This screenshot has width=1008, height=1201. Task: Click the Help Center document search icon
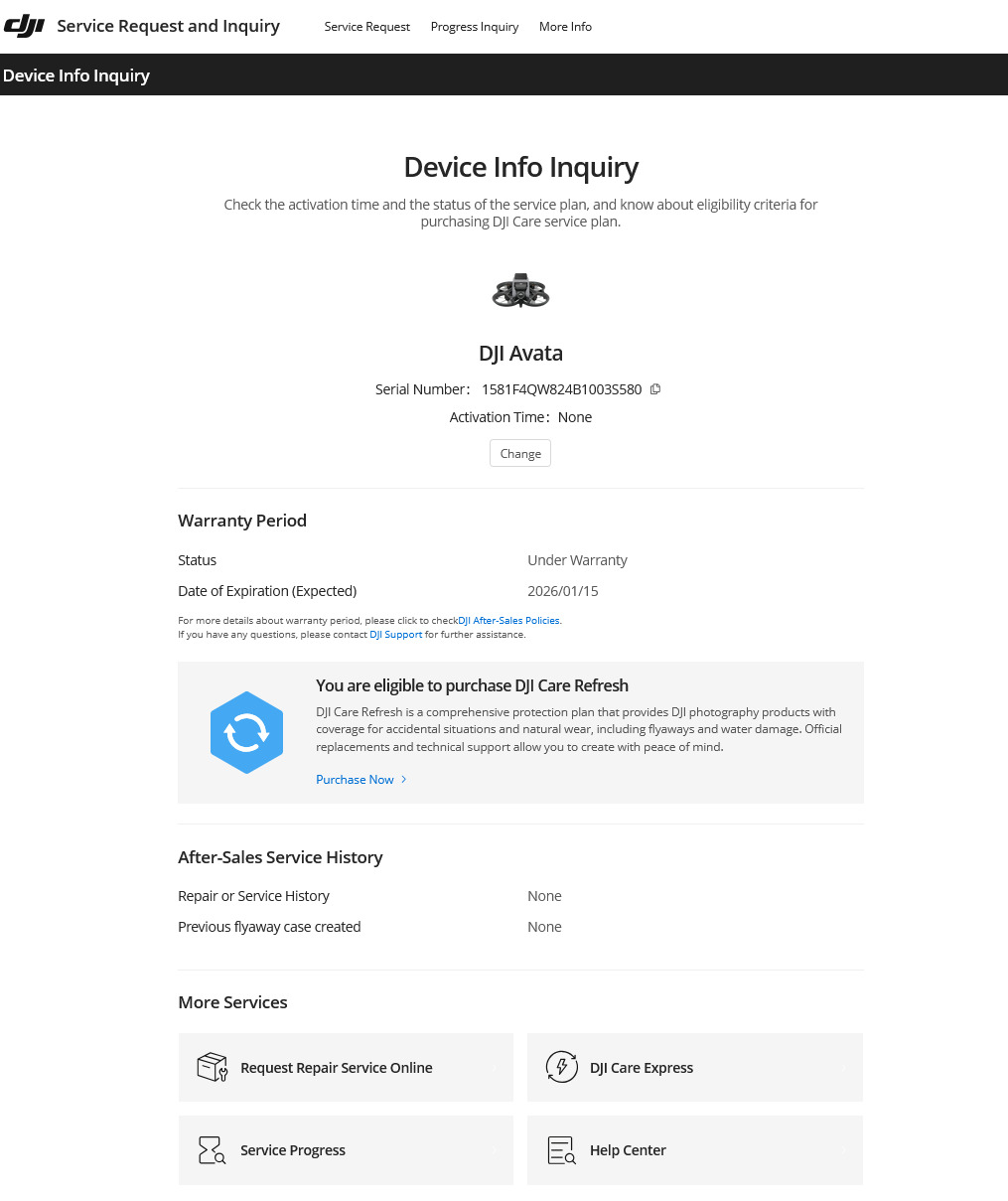pyautogui.click(x=562, y=1150)
